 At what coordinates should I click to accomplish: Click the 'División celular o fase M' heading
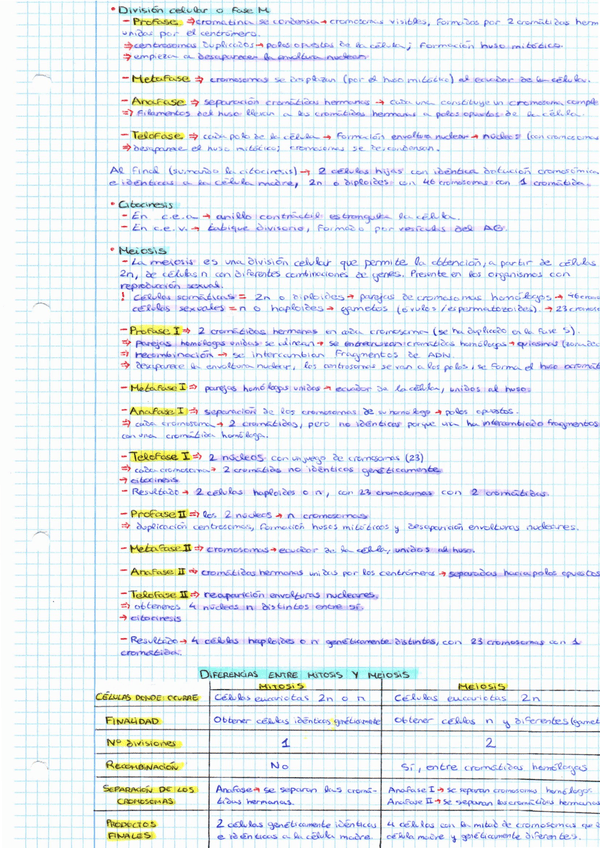[x=194, y=10]
